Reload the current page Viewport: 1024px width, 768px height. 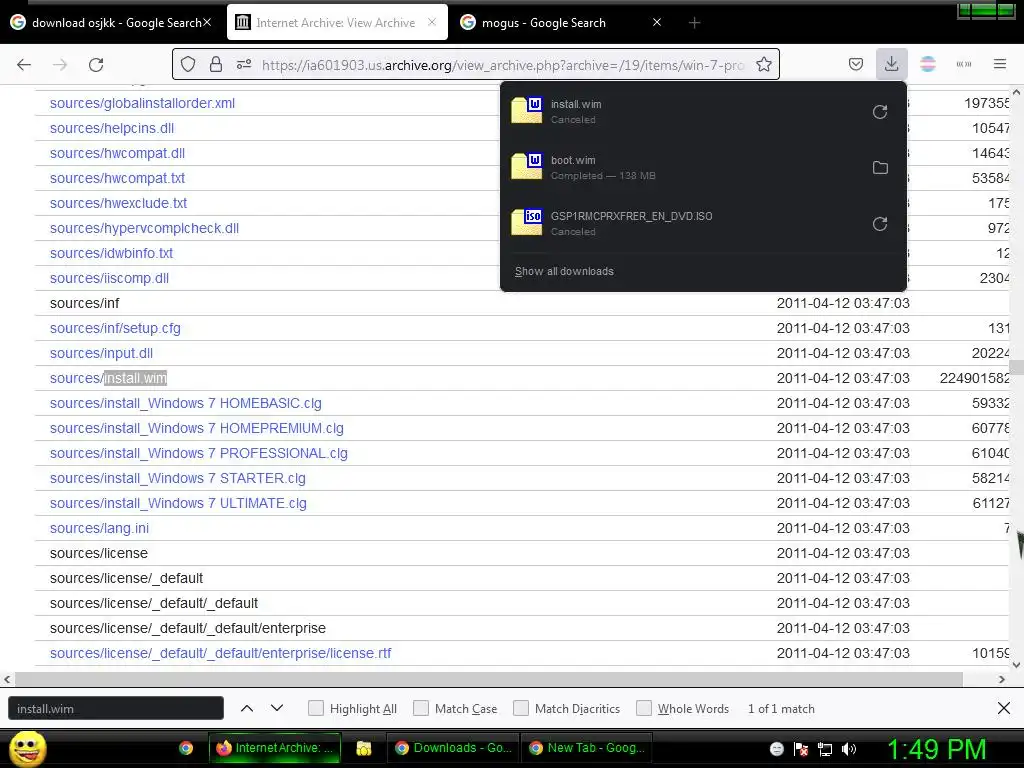pyautogui.click(x=96, y=65)
